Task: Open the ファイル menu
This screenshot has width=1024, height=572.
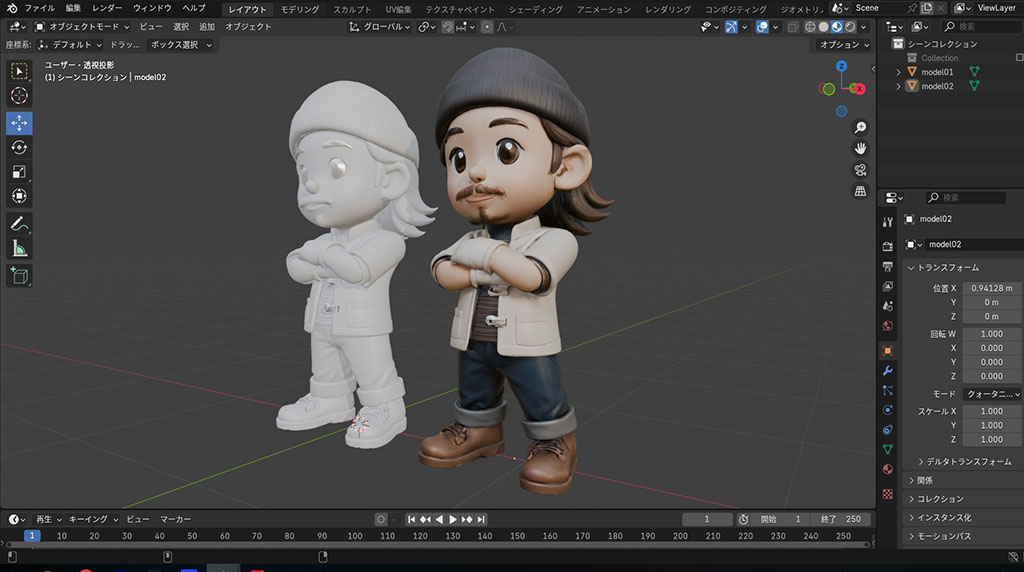Action: point(40,8)
